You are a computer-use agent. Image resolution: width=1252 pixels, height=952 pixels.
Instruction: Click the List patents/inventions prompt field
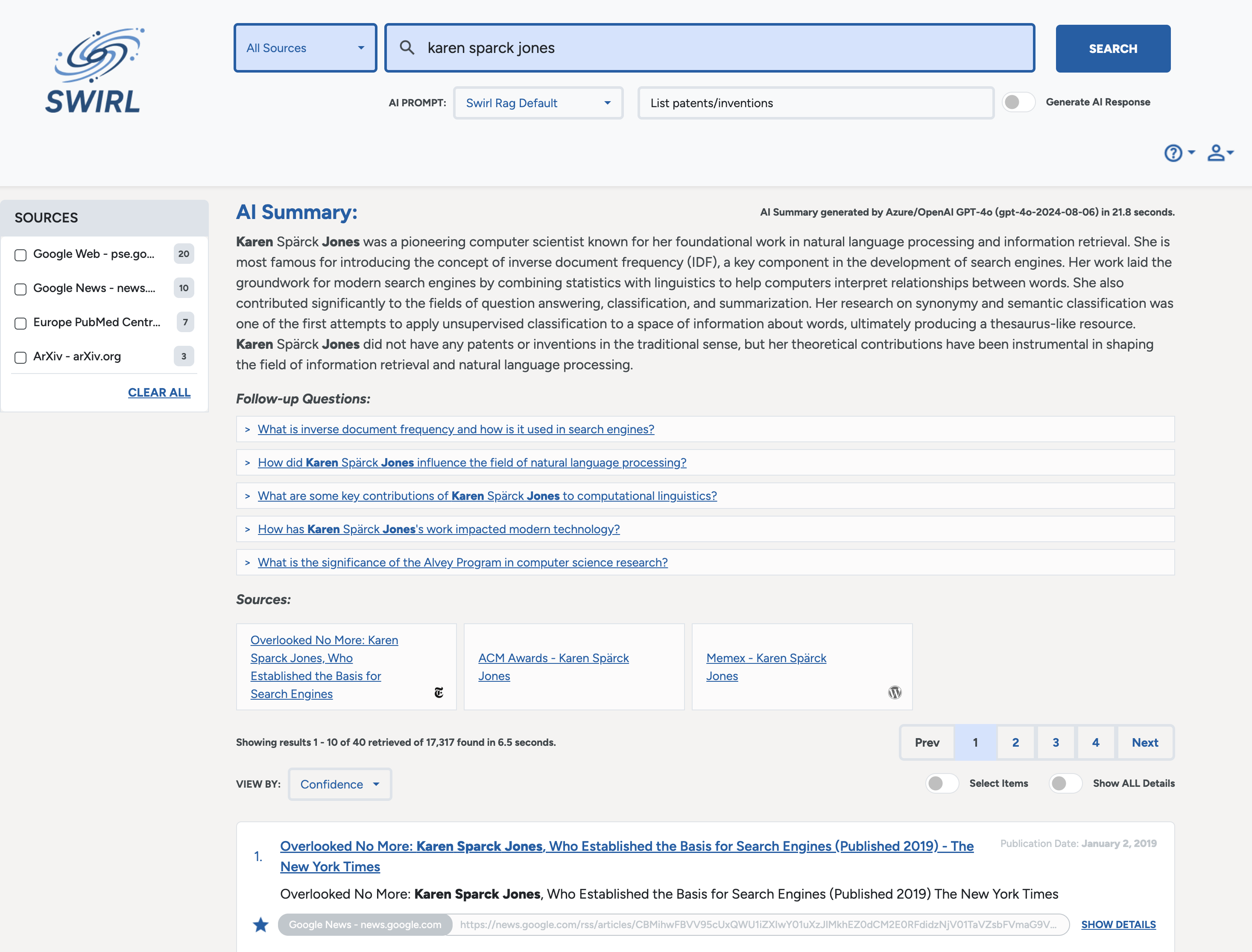coord(816,103)
